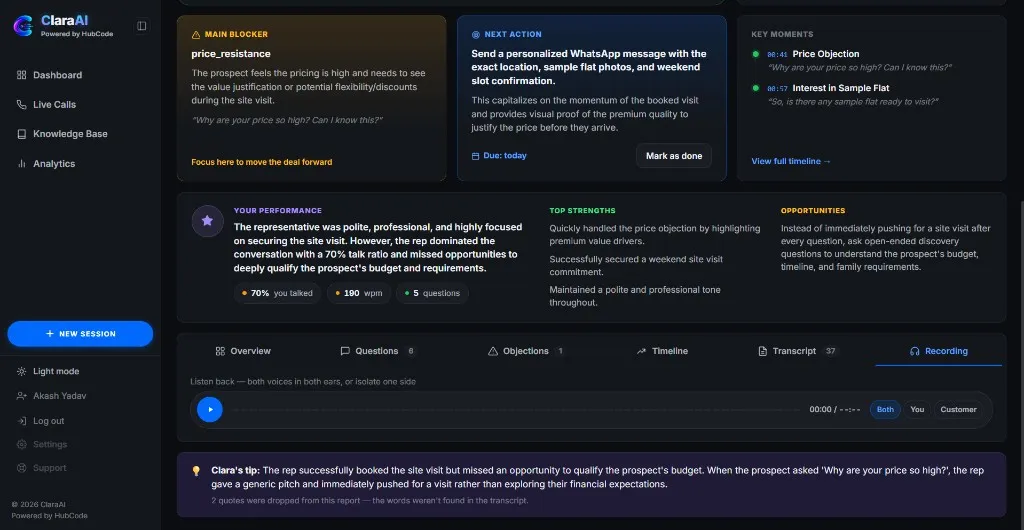
Task: Play the call recording
Action: tap(210, 409)
